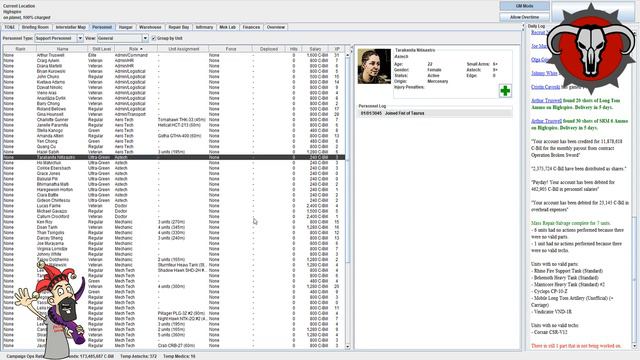Screen dimensions: 640x360
Task: Sort the table by Role column
Action: pos(136,49)
